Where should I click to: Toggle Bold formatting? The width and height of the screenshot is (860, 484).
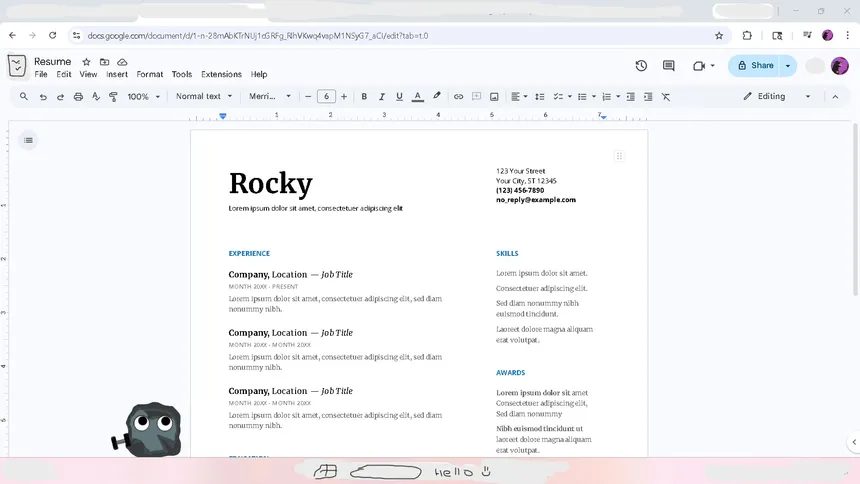364,97
